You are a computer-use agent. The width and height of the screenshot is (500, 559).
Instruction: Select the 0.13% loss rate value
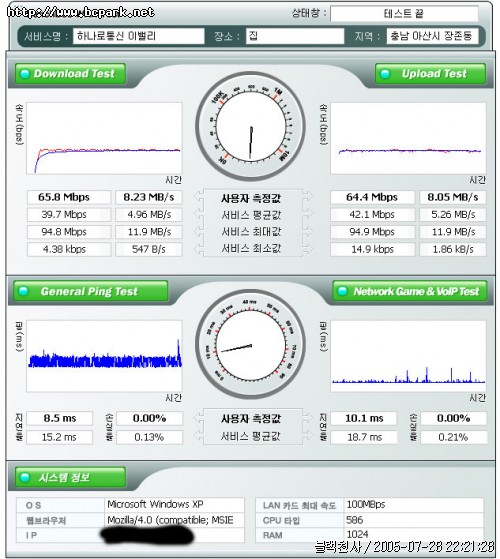pyautogui.click(x=149, y=437)
